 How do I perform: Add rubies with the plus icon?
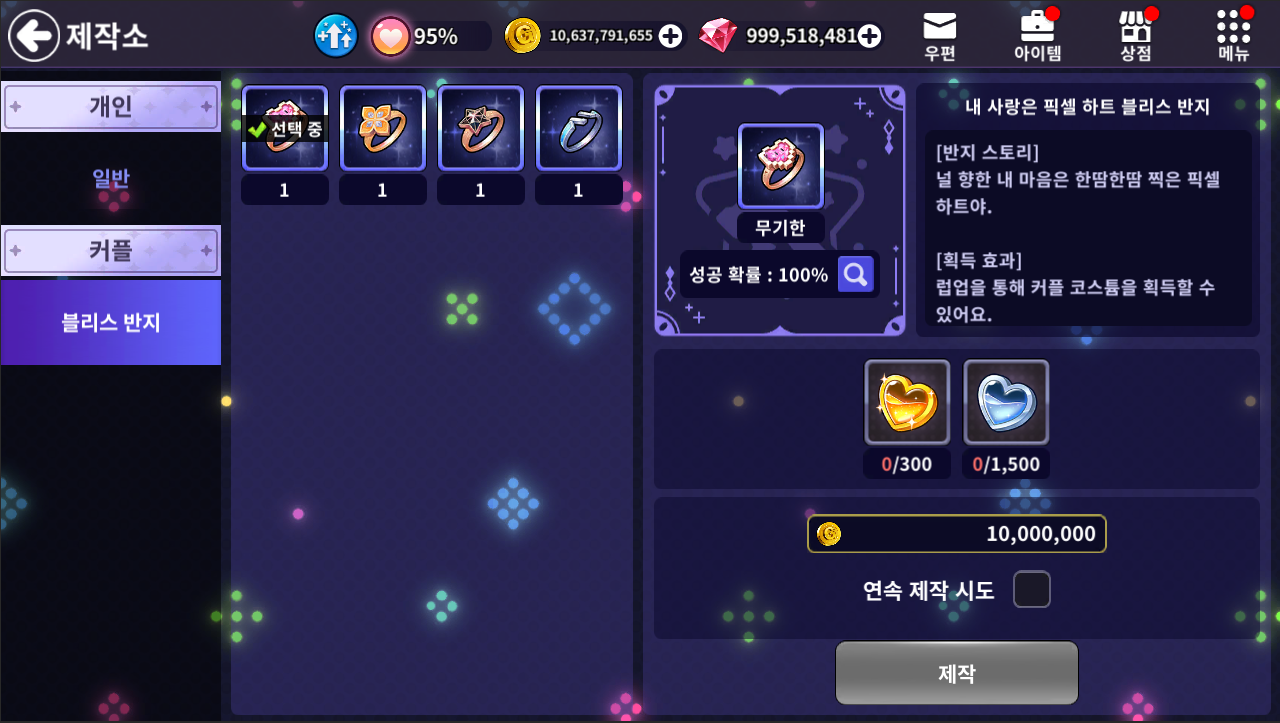pyautogui.click(x=870, y=36)
